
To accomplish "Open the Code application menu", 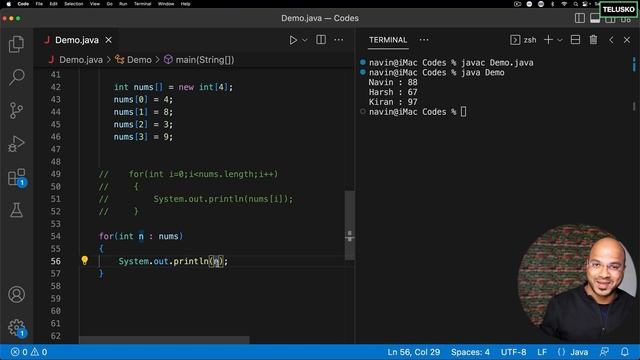I will [23, 4].
